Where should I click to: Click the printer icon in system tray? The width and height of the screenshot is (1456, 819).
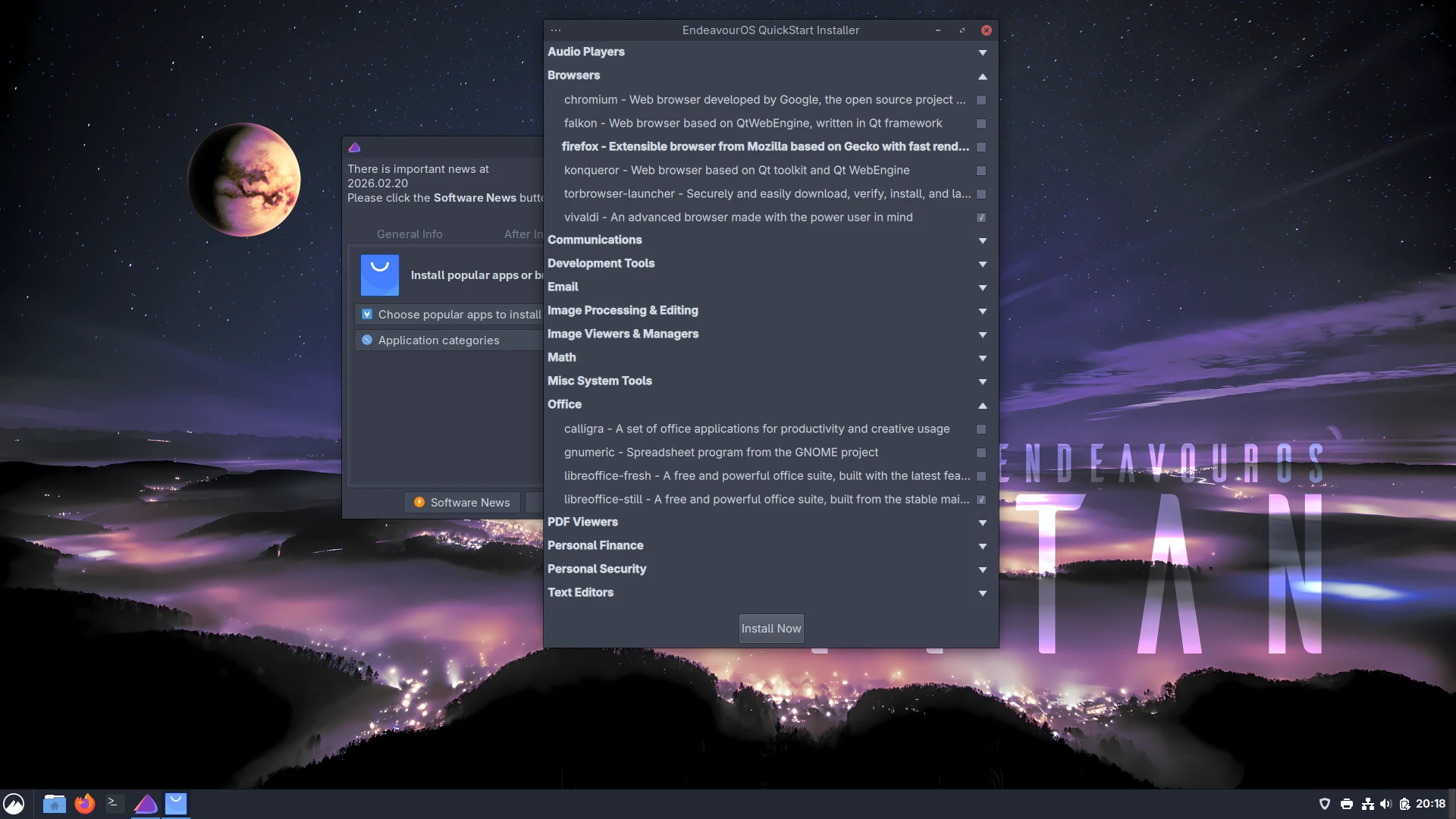click(1347, 804)
